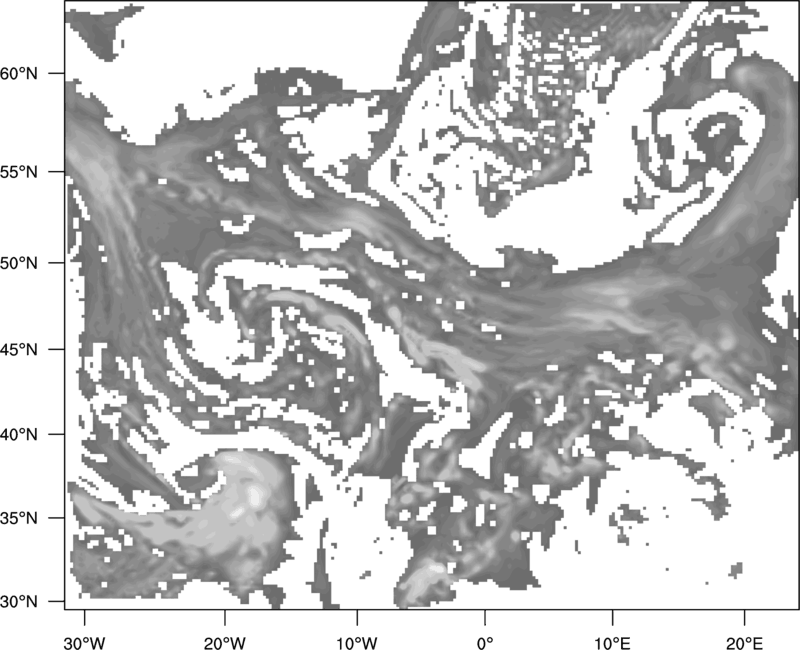
Task: Click the 0° longitude label
Action: [485, 643]
